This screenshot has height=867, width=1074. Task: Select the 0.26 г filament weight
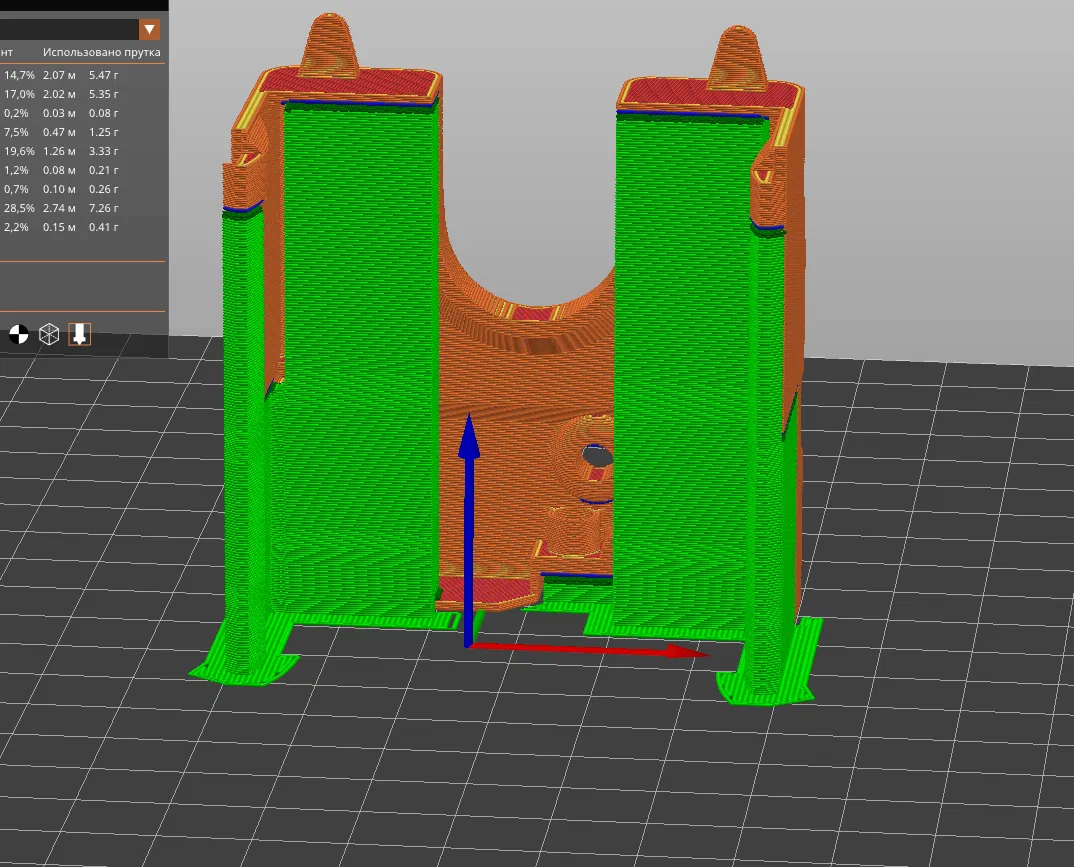(103, 189)
